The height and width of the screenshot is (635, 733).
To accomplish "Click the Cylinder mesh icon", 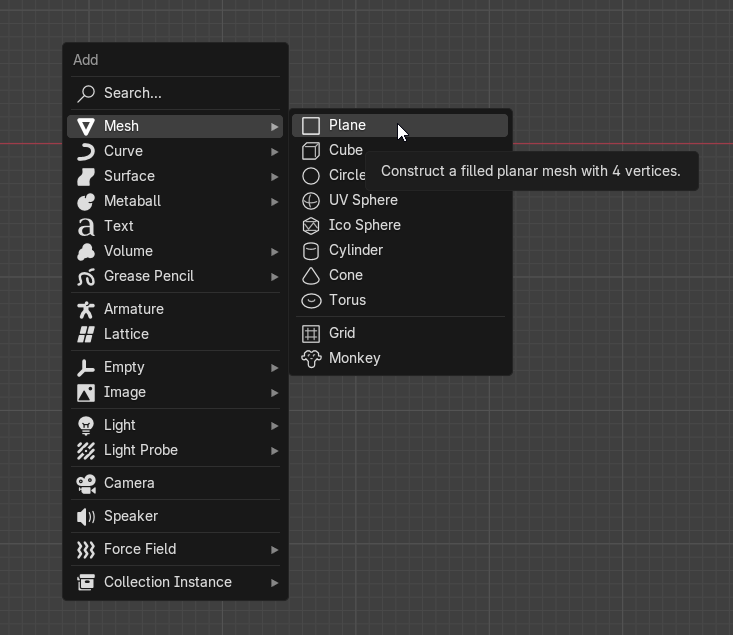I will tap(311, 250).
